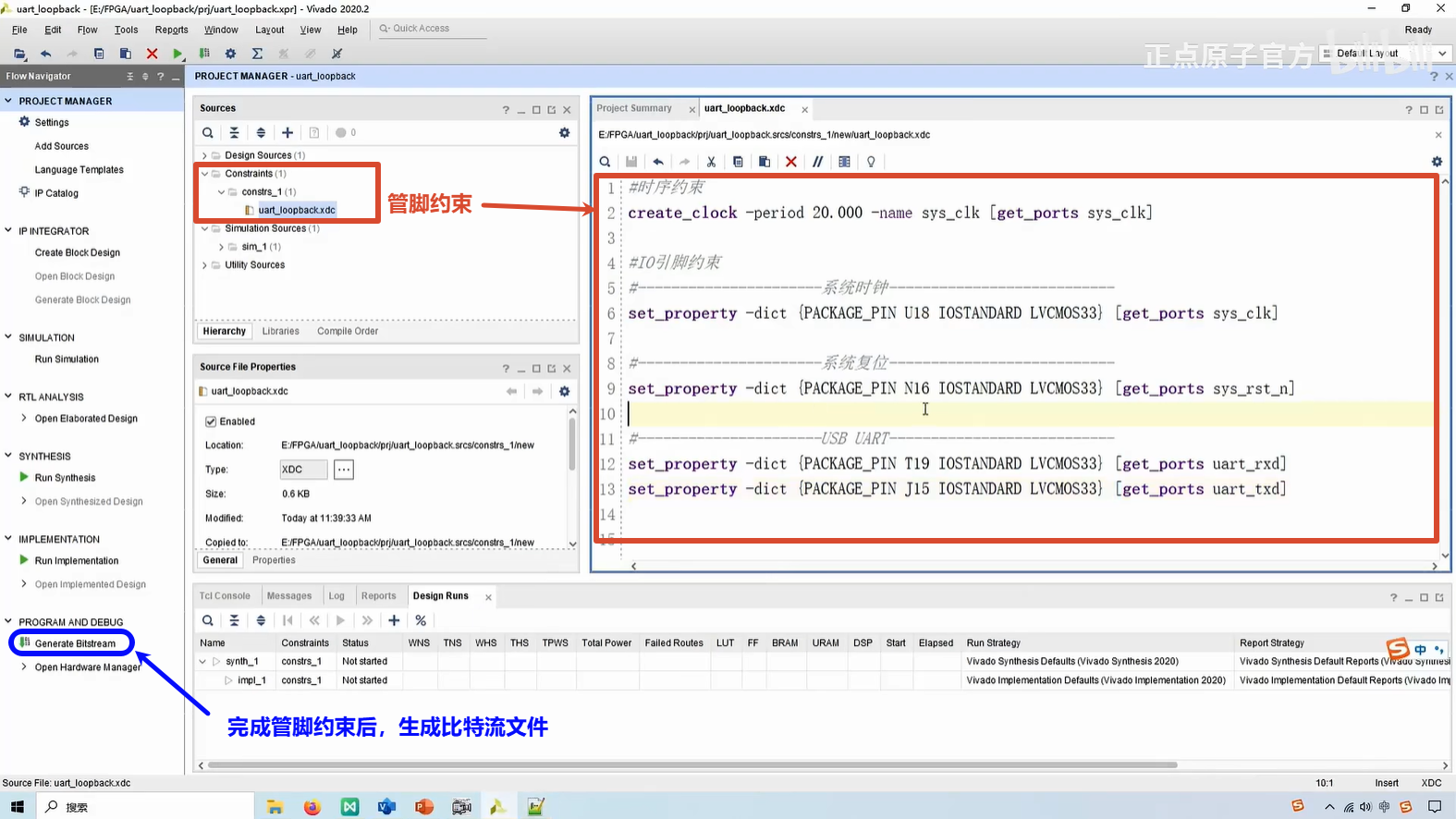The width and height of the screenshot is (1456, 819).
Task: Toggle column selection mode icon in editor
Action: pos(844,162)
